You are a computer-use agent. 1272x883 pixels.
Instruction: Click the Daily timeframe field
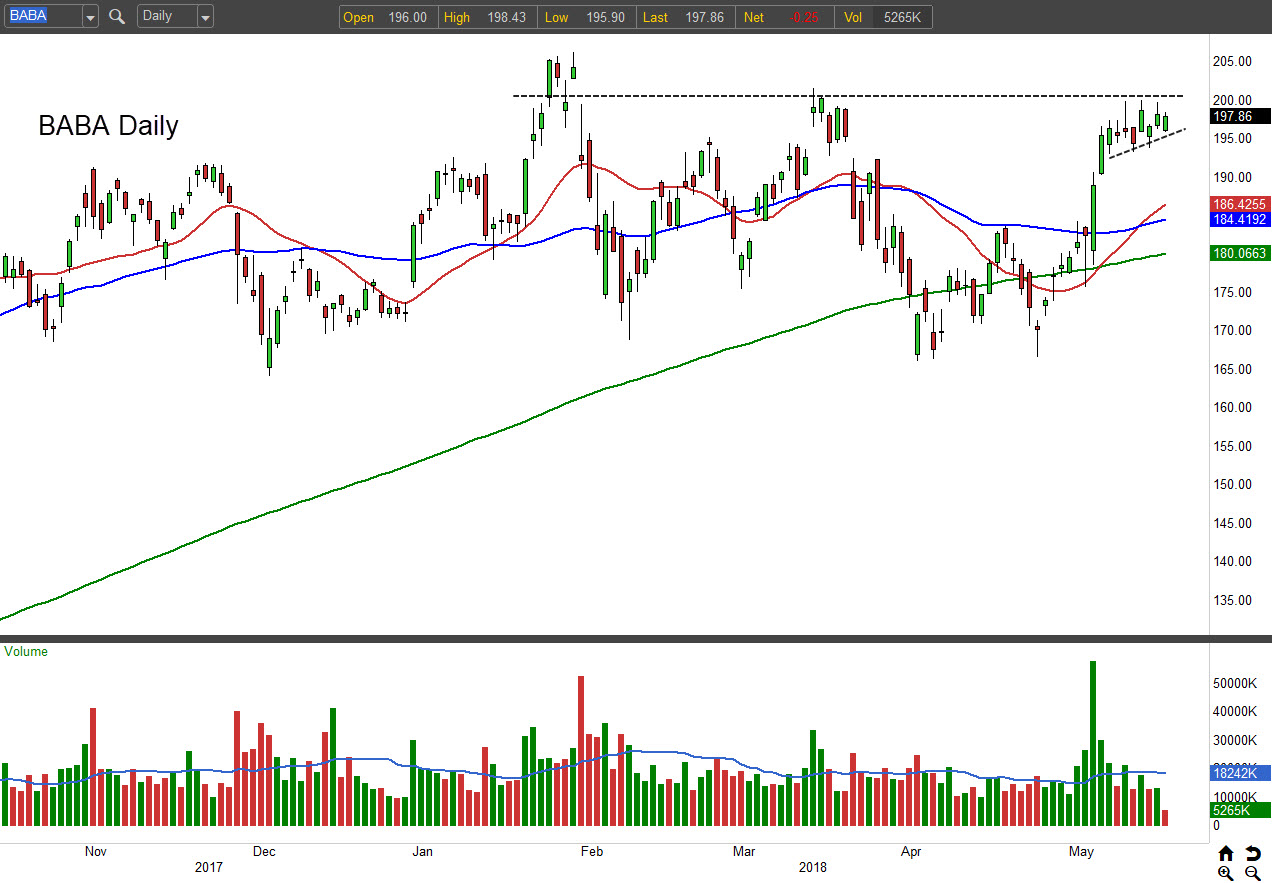click(x=167, y=17)
